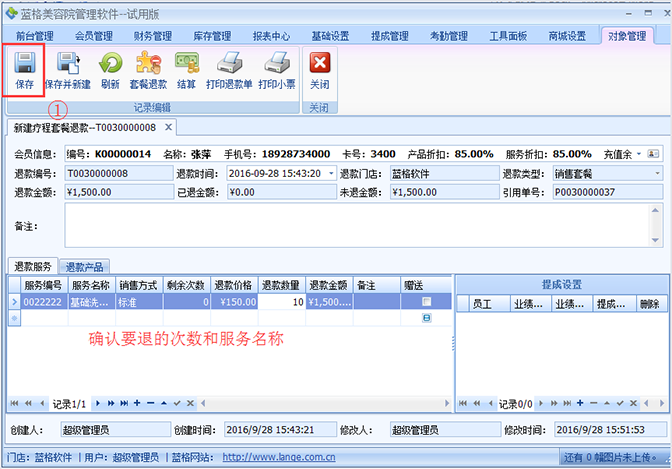Click the 退款数量 cell showing 10
Viewport: 672px width, 469px height.
[282, 302]
